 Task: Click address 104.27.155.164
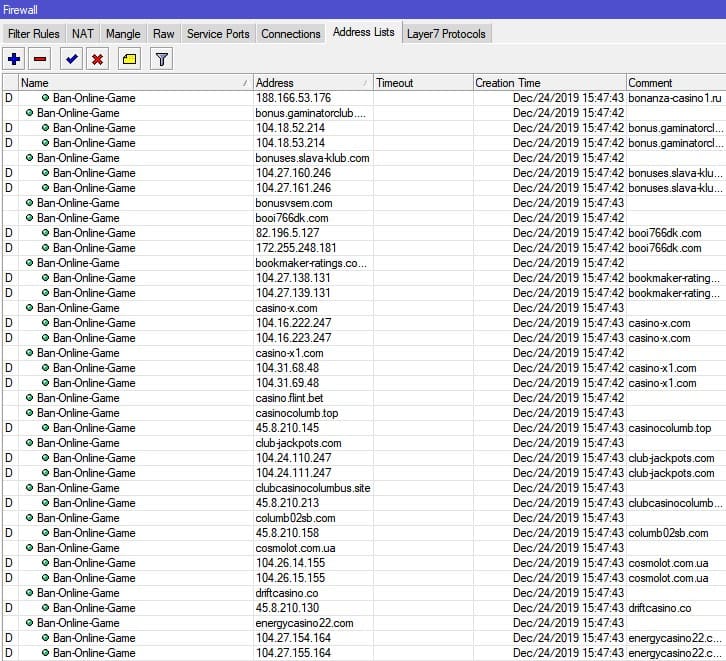tap(294, 653)
